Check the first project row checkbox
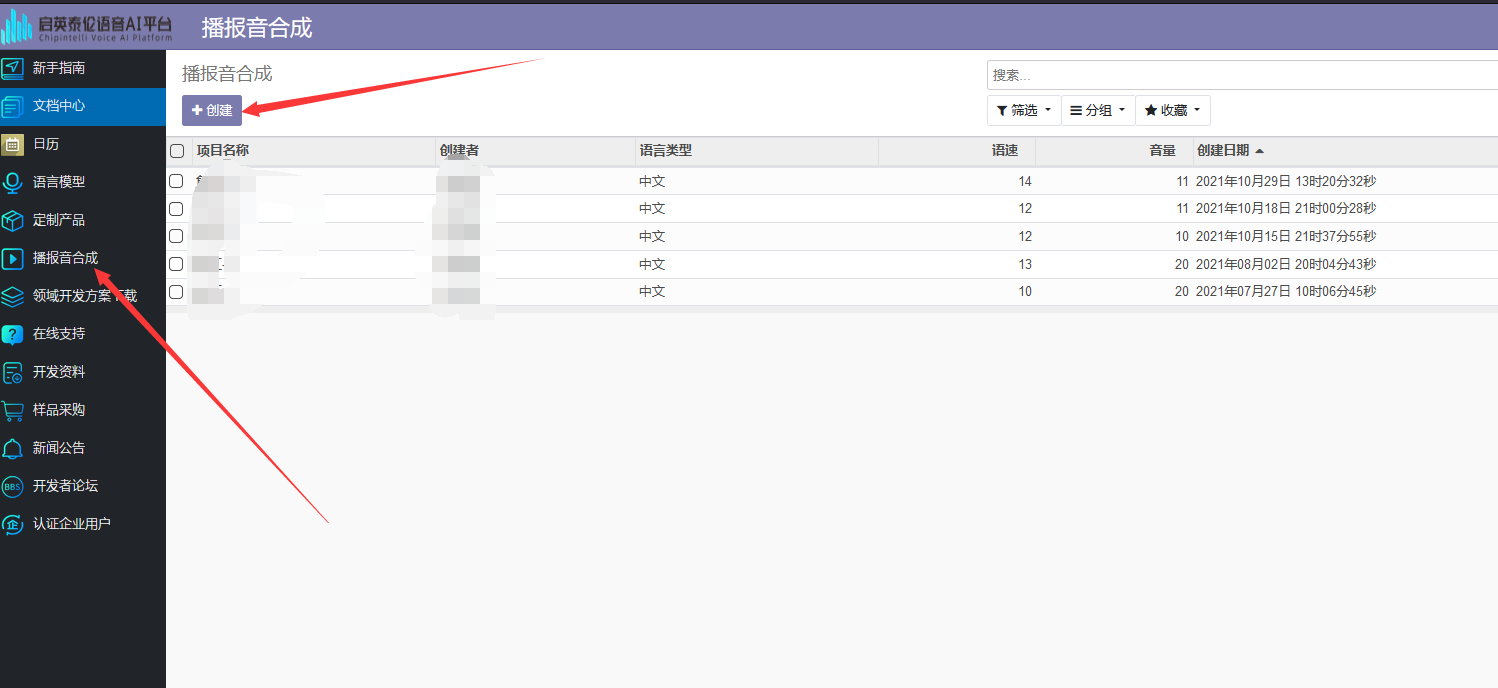 click(x=177, y=181)
